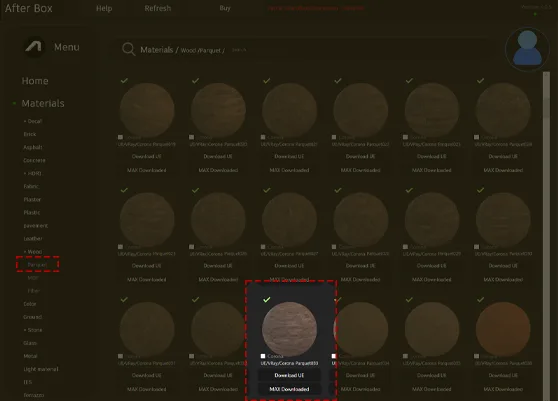Click the green checkmark above Parquet033

click(267, 300)
